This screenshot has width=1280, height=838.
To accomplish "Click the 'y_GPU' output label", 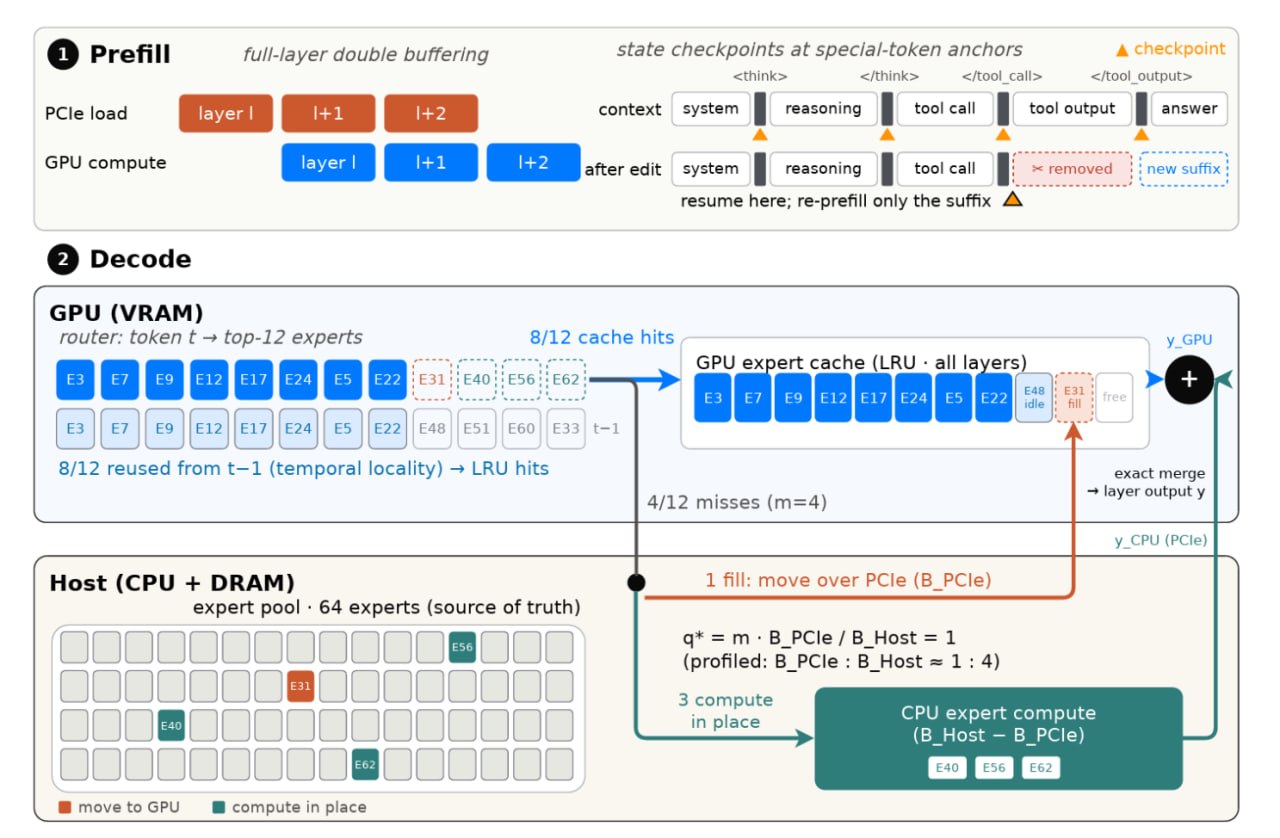I will pos(1189,340).
